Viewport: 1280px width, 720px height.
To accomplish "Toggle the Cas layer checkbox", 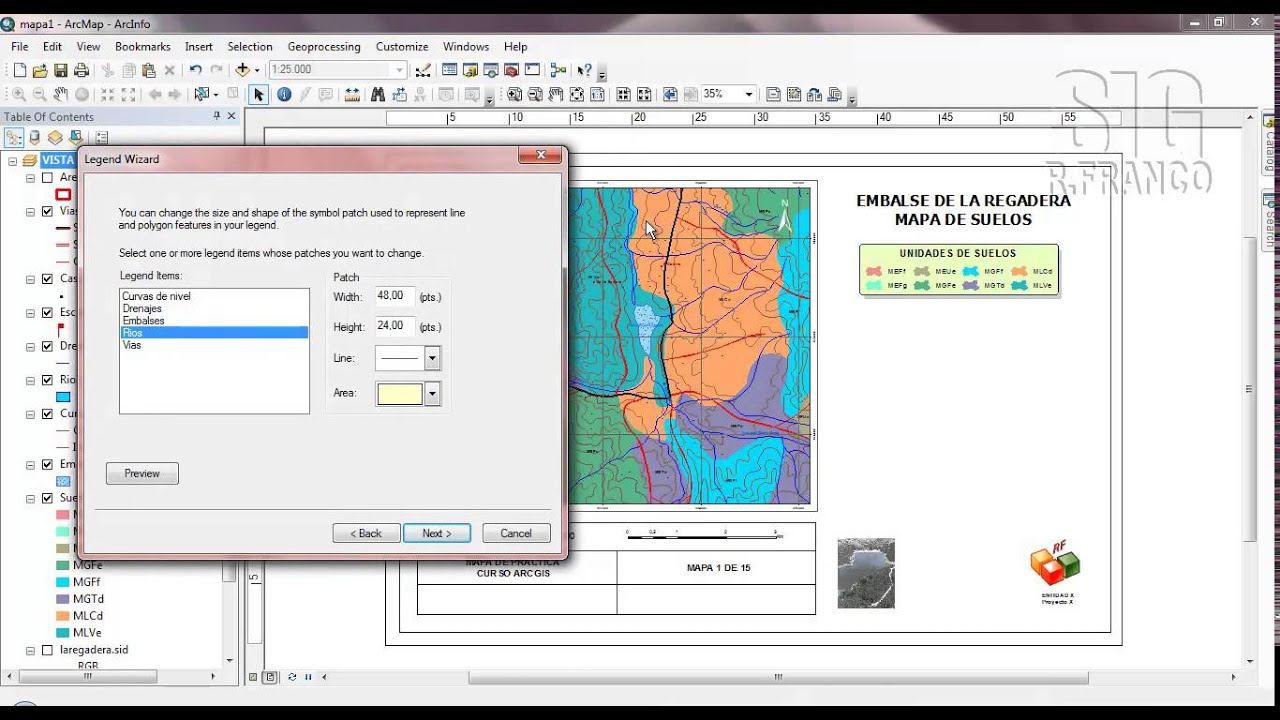I will [x=47, y=279].
